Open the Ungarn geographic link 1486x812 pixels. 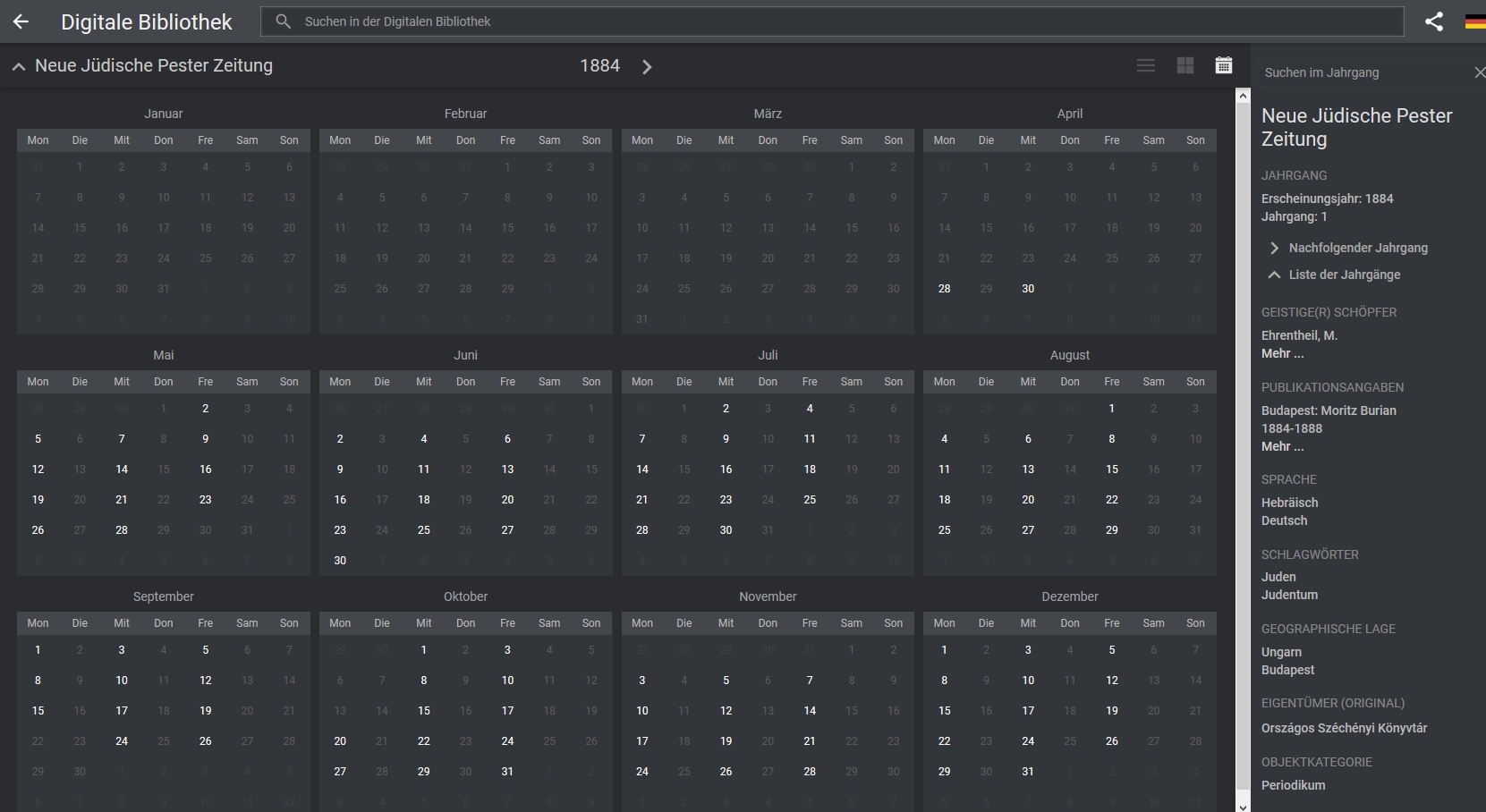(x=1281, y=652)
